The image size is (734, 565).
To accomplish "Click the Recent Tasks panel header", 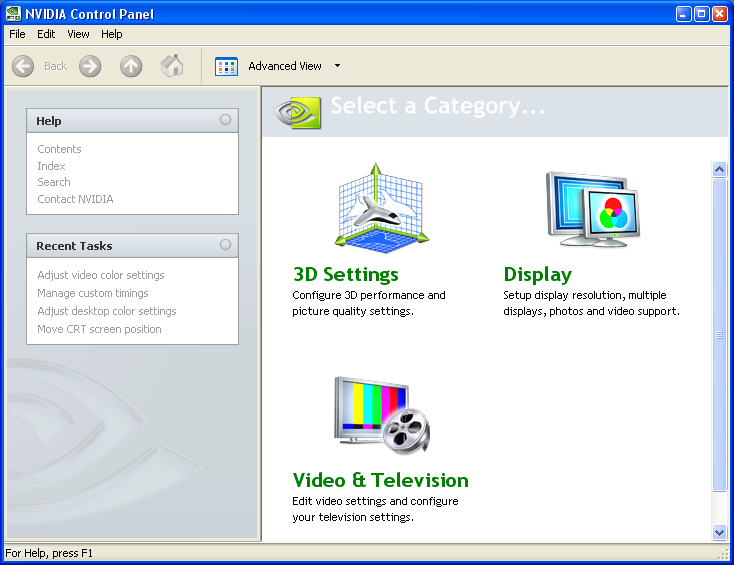I will pyautogui.click(x=132, y=246).
